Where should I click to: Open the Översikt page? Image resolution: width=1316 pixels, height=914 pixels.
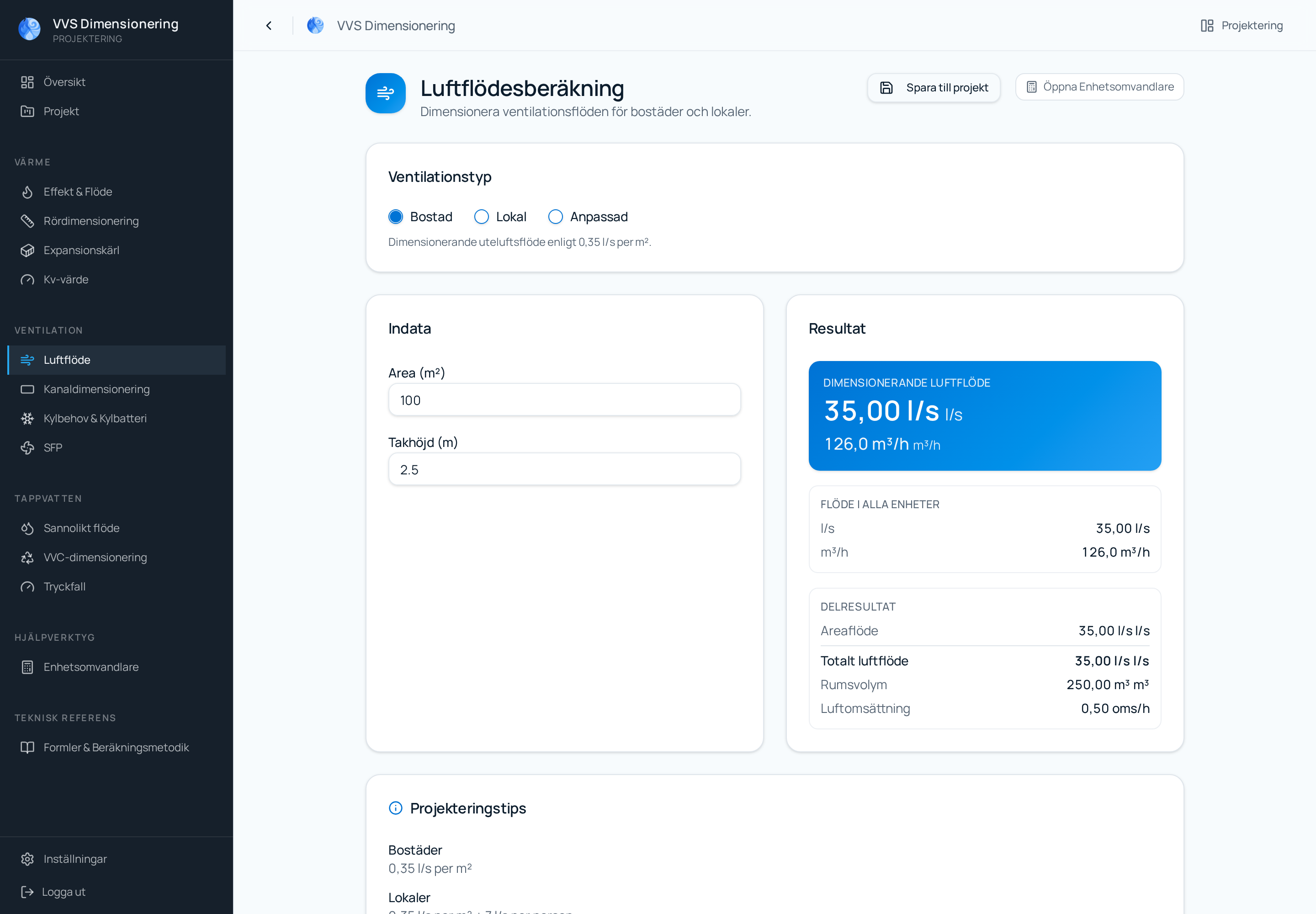(x=116, y=82)
